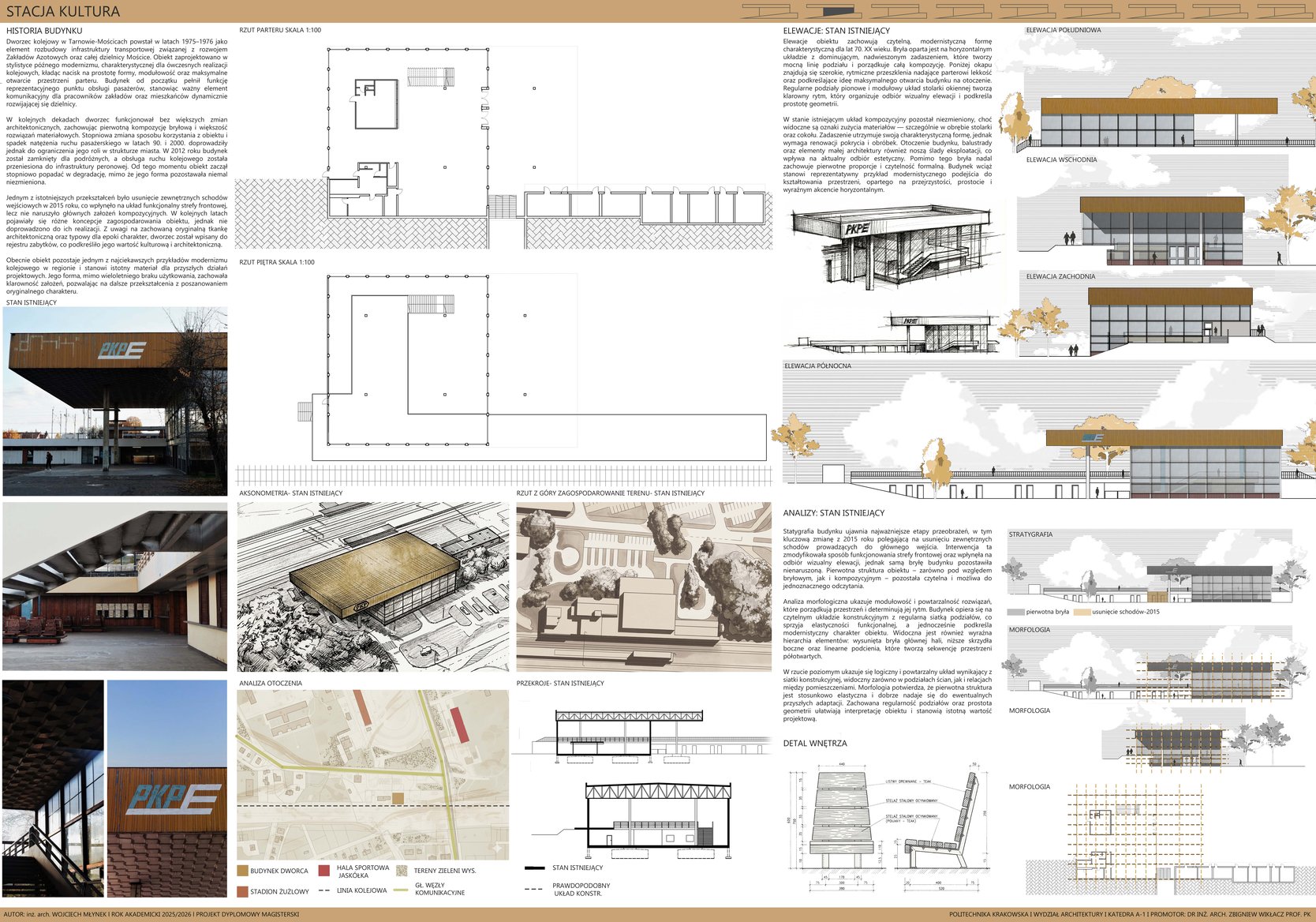Click the Rzut Parteru Skala 1:100 label
This screenshot has height=922, width=1316.
coord(280,30)
